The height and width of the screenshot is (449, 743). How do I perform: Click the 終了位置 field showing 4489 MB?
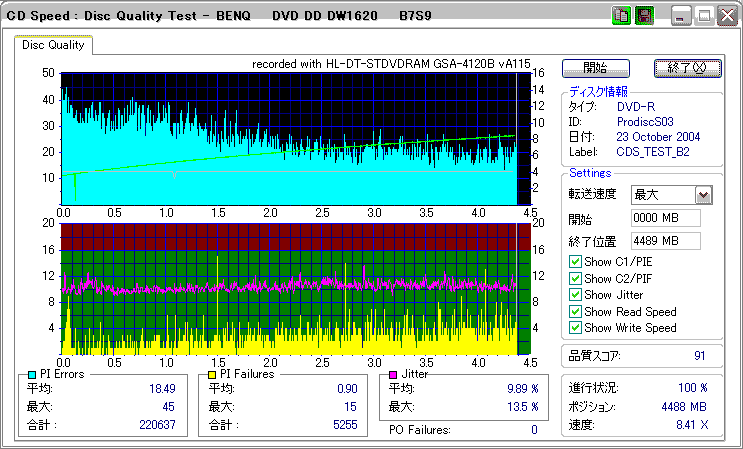[665, 240]
